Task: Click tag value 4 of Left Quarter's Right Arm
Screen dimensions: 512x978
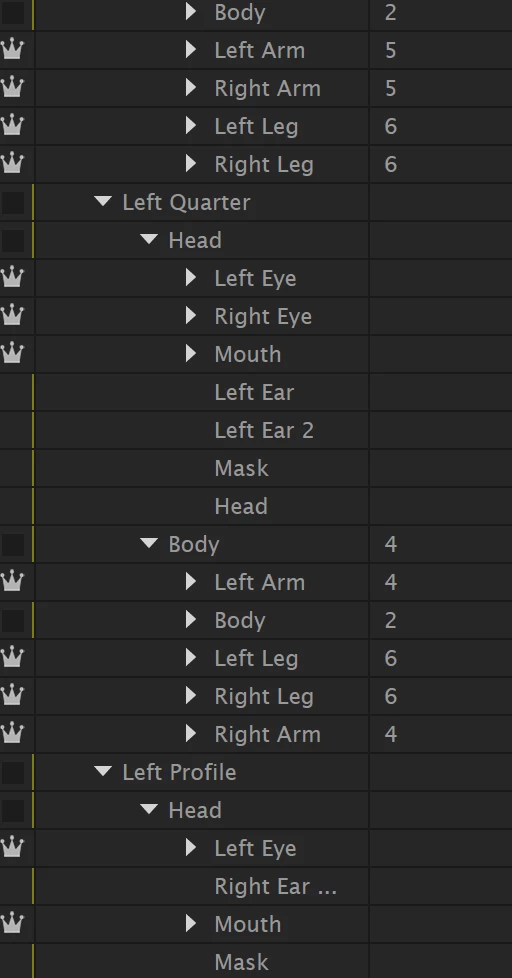Action: (390, 734)
